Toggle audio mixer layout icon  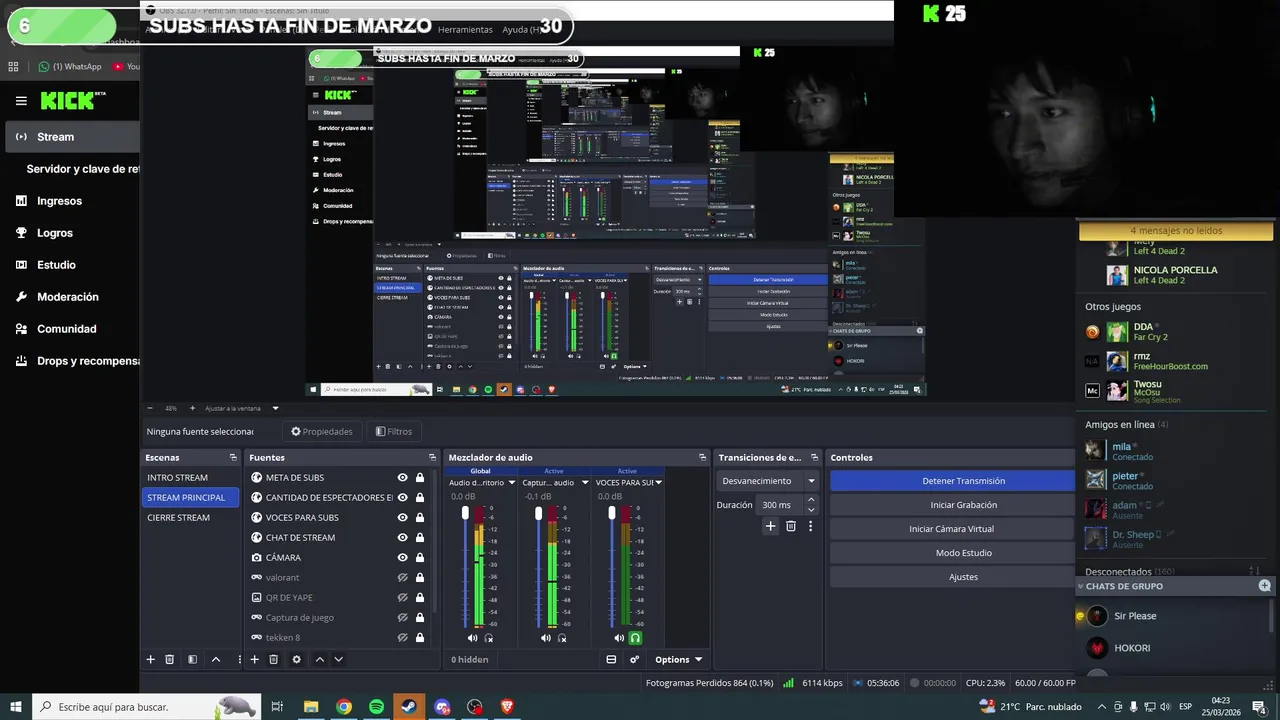coord(611,659)
